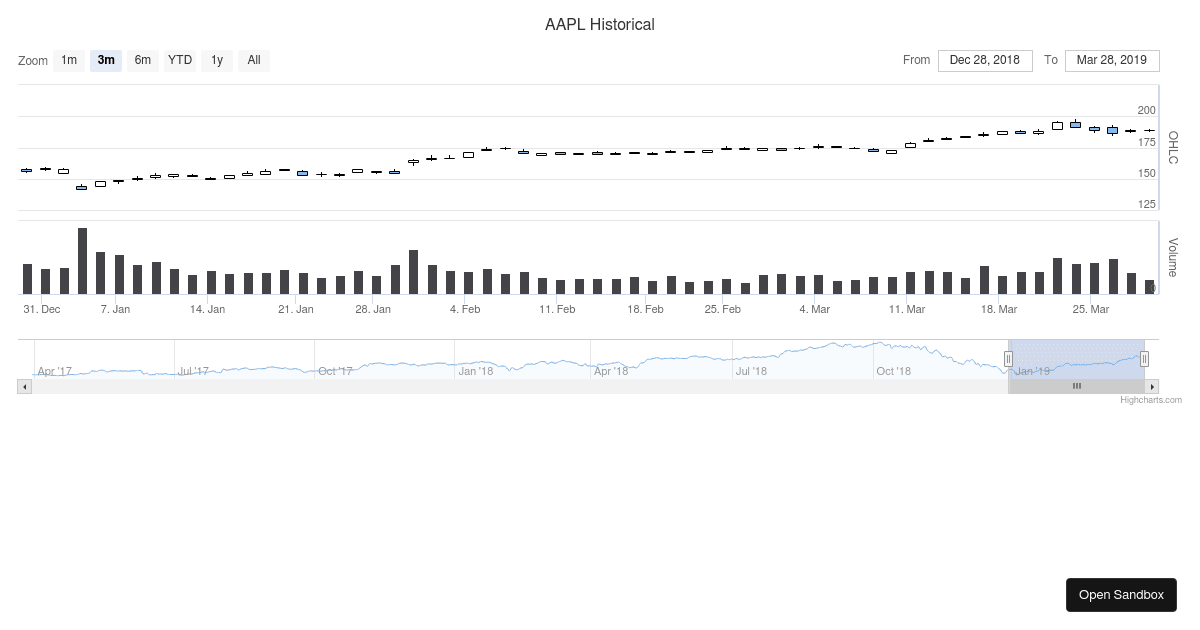This screenshot has height=630, width=1200.
Task: Click the AAPL Historical chart title
Action: coord(600,24)
